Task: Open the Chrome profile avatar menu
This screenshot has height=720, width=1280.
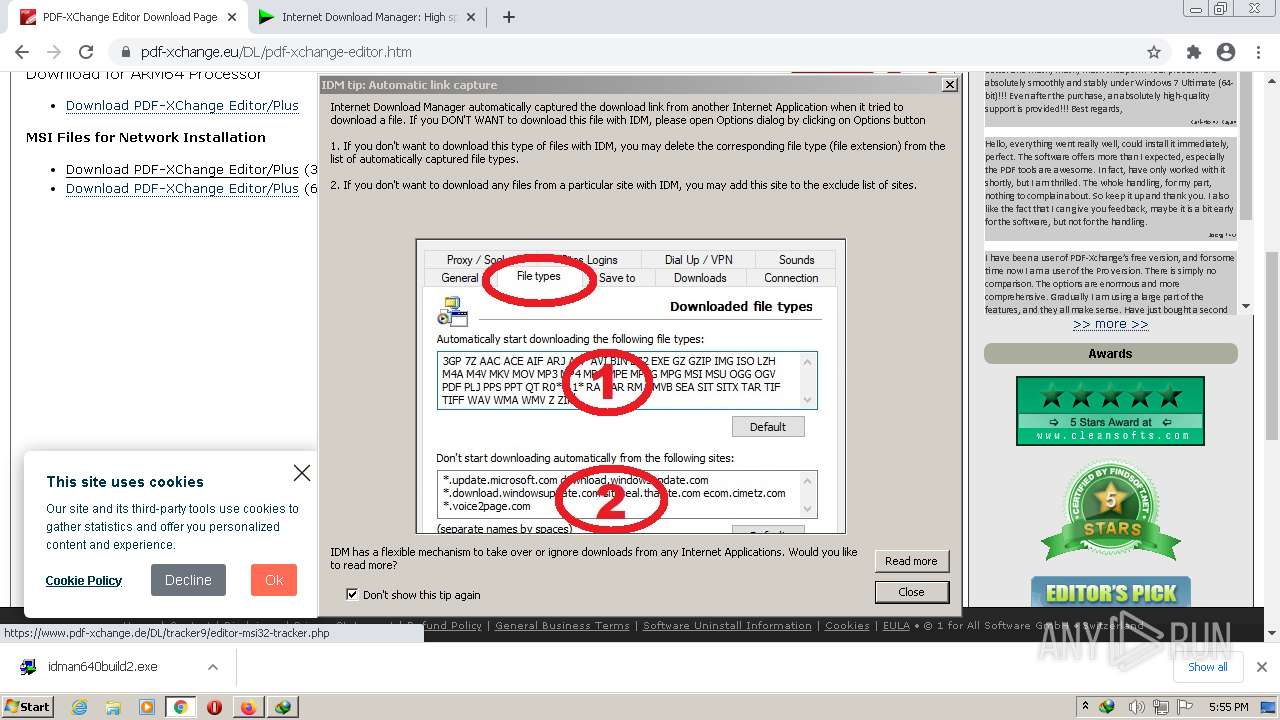Action: click(x=1226, y=52)
